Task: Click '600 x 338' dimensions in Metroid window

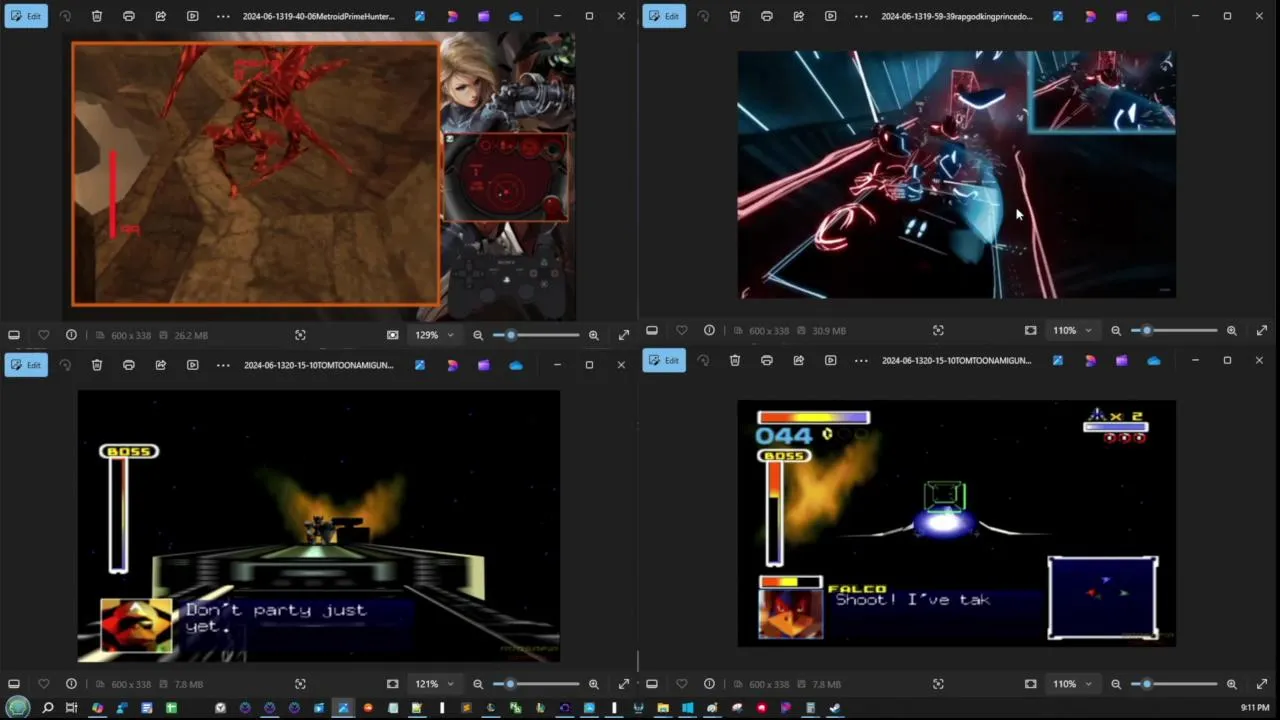Action: (x=131, y=335)
